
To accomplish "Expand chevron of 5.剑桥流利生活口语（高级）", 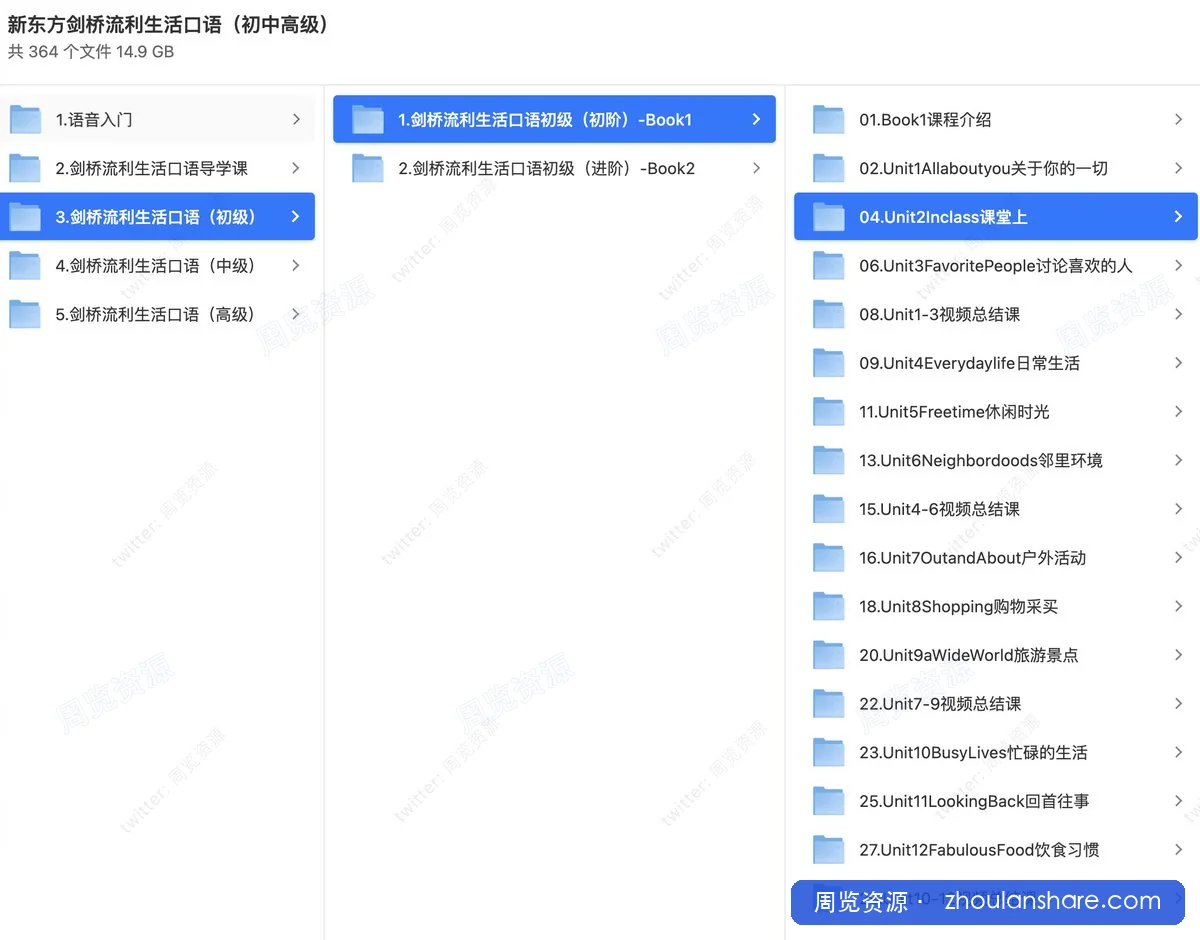I will [296, 314].
